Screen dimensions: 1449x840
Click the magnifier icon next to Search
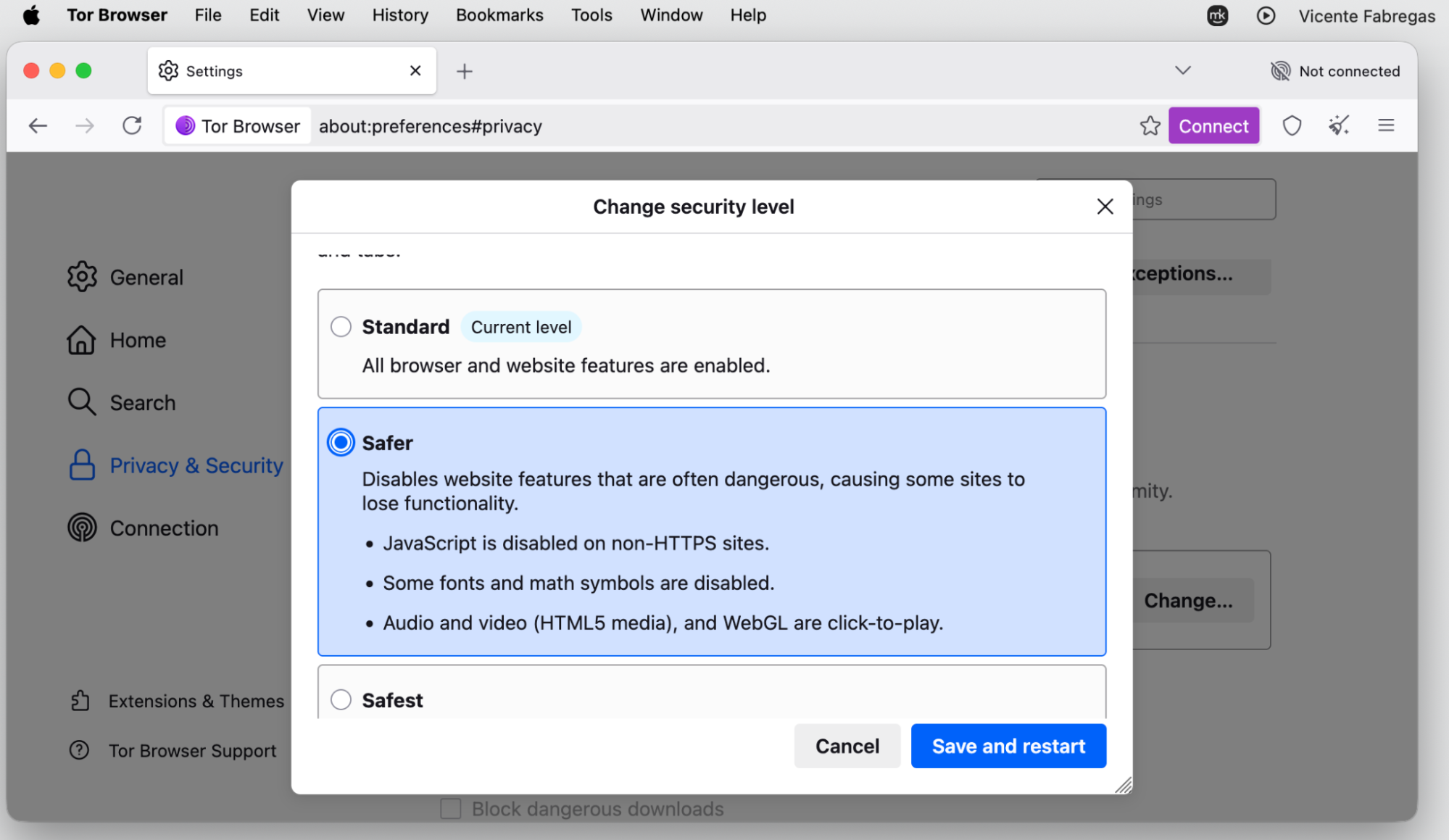[x=81, y=402]
